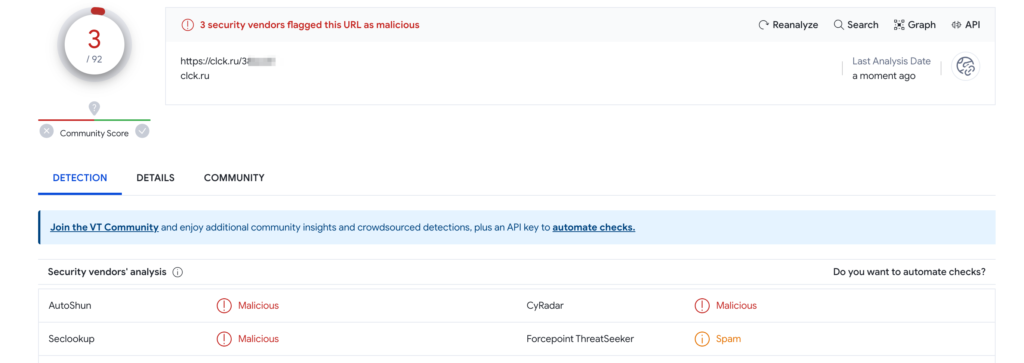Click the globe link icon beside analysis date

pos(965,67)
